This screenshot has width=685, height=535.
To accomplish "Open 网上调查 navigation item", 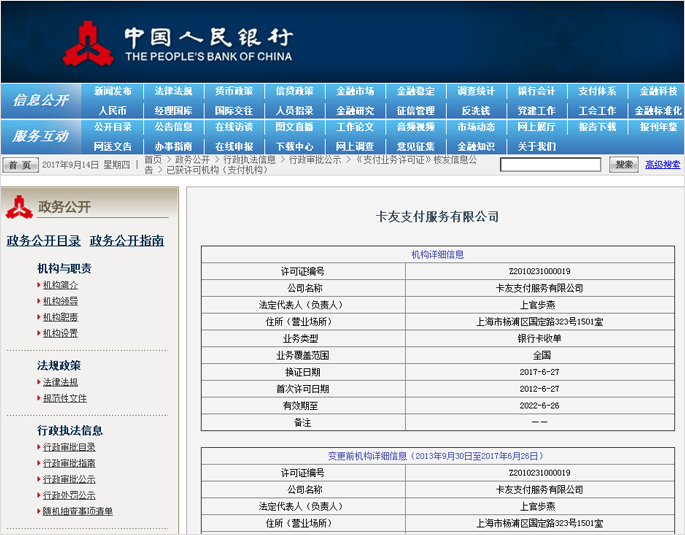I will pyautogui.click(x=355, y=146).
